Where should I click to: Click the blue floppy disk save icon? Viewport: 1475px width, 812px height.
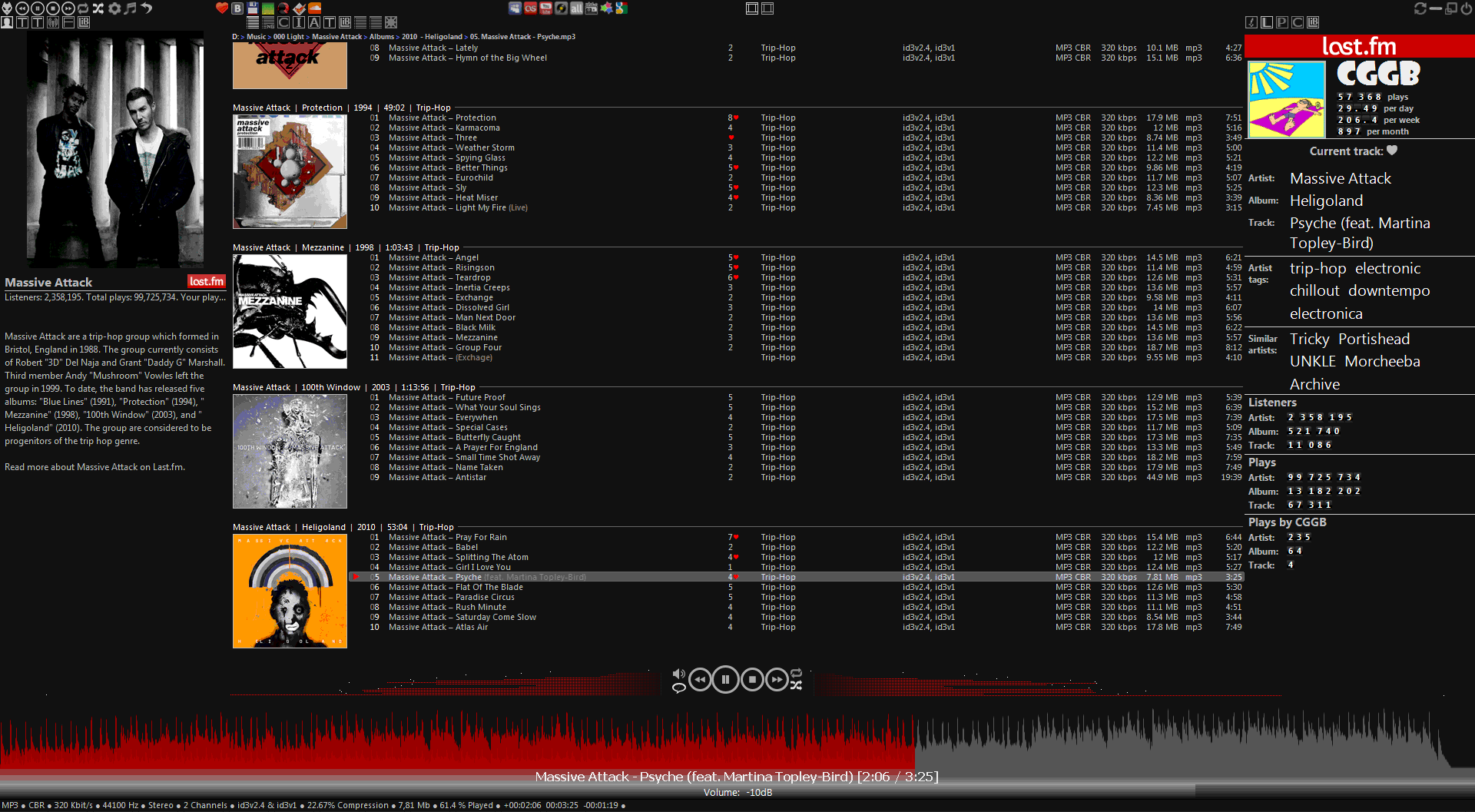(x=253, y=8)
